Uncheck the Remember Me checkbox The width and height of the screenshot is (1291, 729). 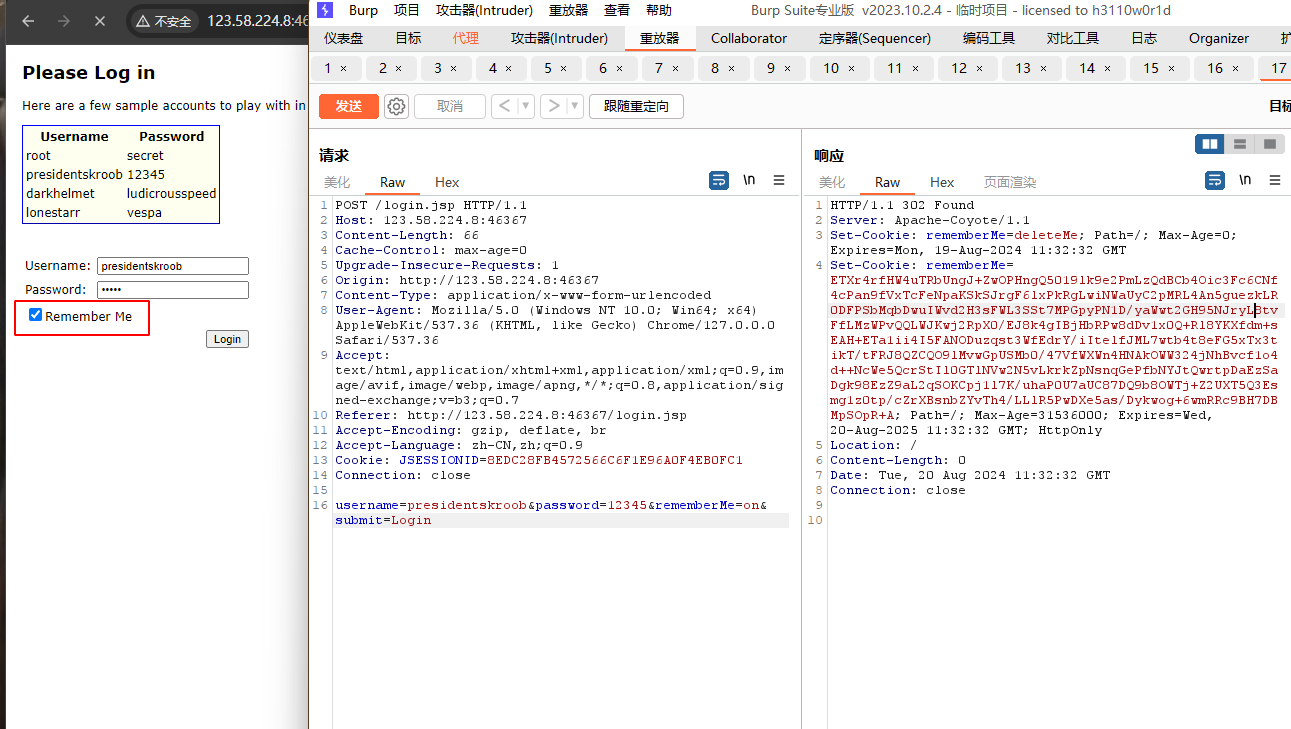tap(36, 316)
